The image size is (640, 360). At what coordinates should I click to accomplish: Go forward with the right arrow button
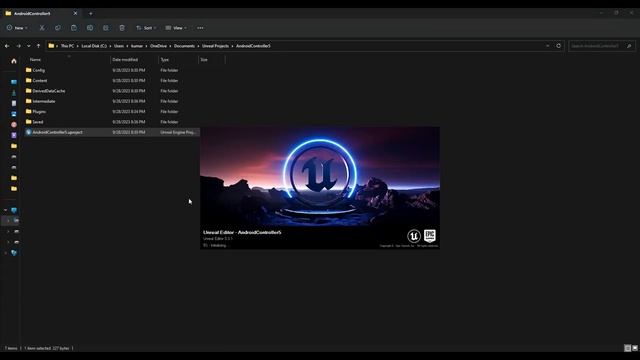[x=18, y=46]
